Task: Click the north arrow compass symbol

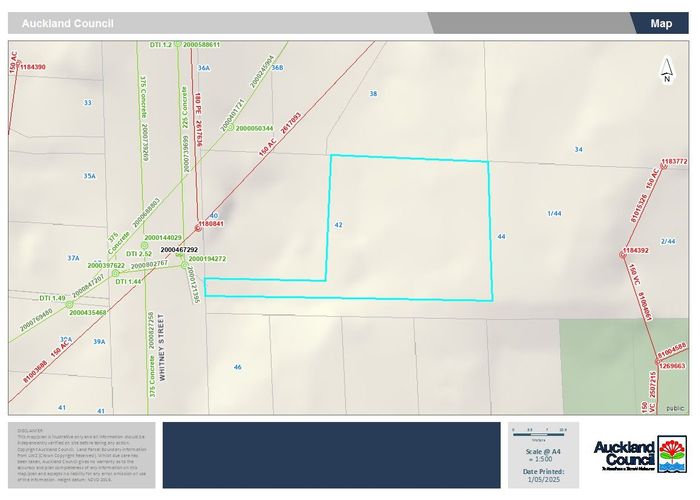Action: tap(667, 71)
